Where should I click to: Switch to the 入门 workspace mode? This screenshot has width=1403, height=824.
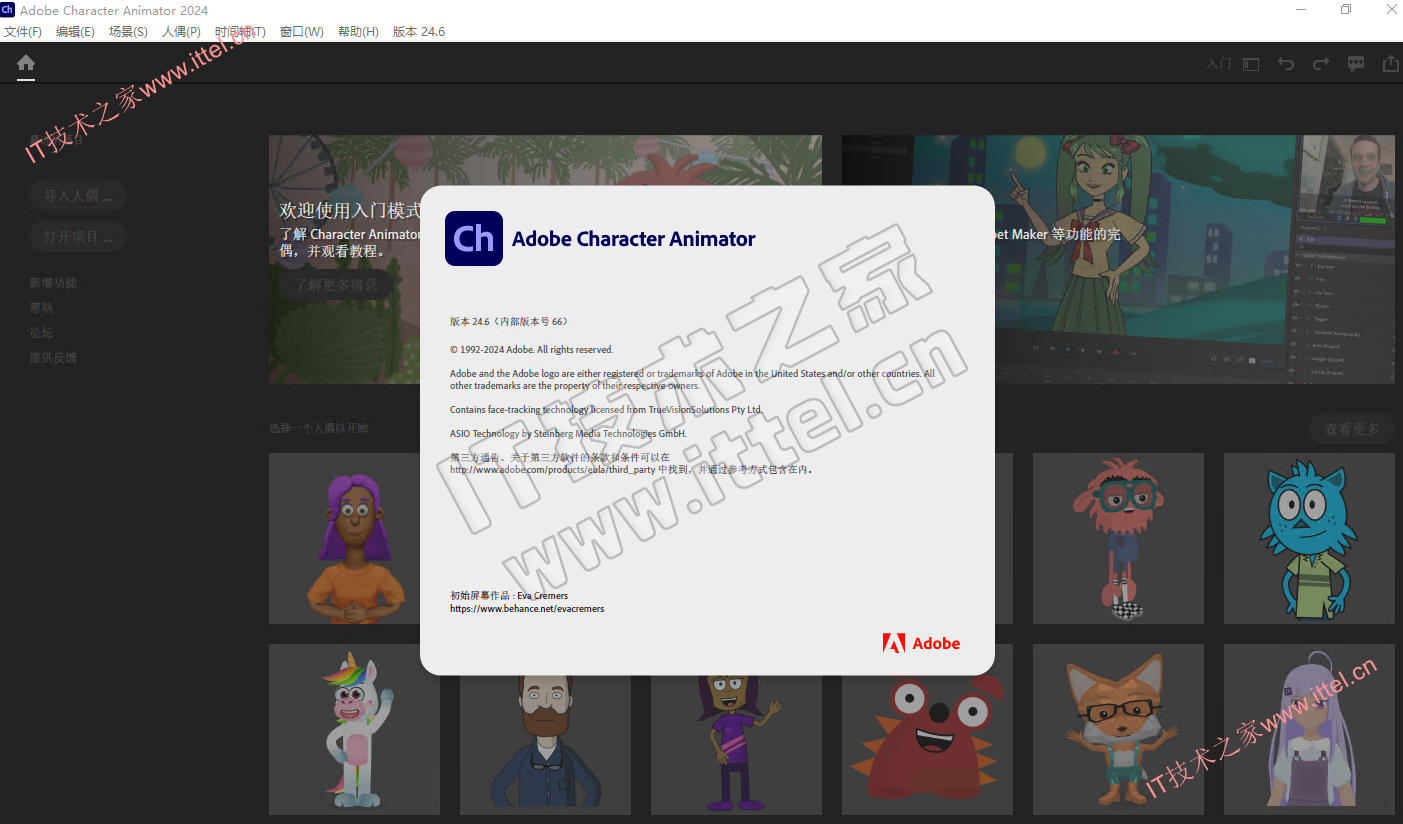[1219, 64]
